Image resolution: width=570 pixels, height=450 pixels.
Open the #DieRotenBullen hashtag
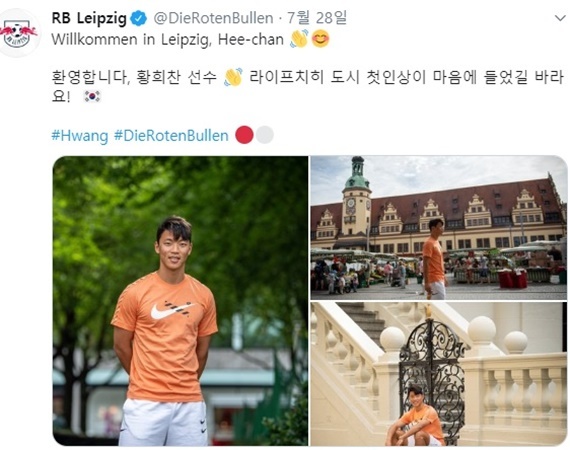pyautogui.click(x=171, y=136)
